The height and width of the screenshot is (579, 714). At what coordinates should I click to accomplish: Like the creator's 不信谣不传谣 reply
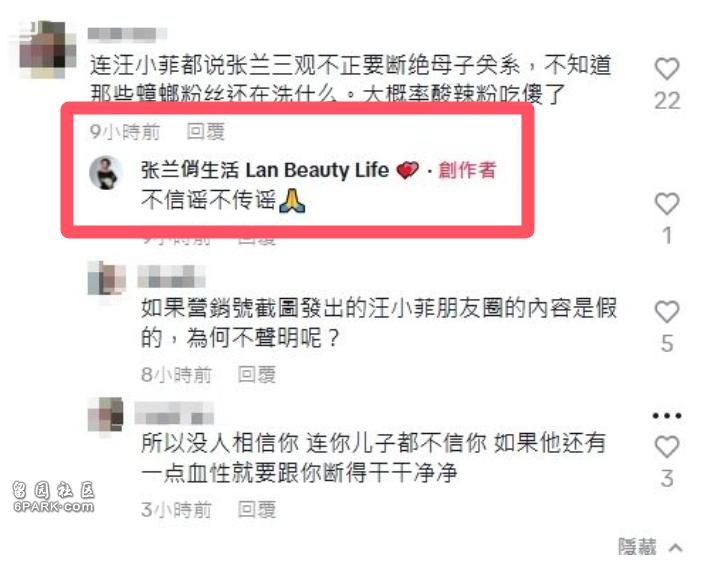pos(667,203)
